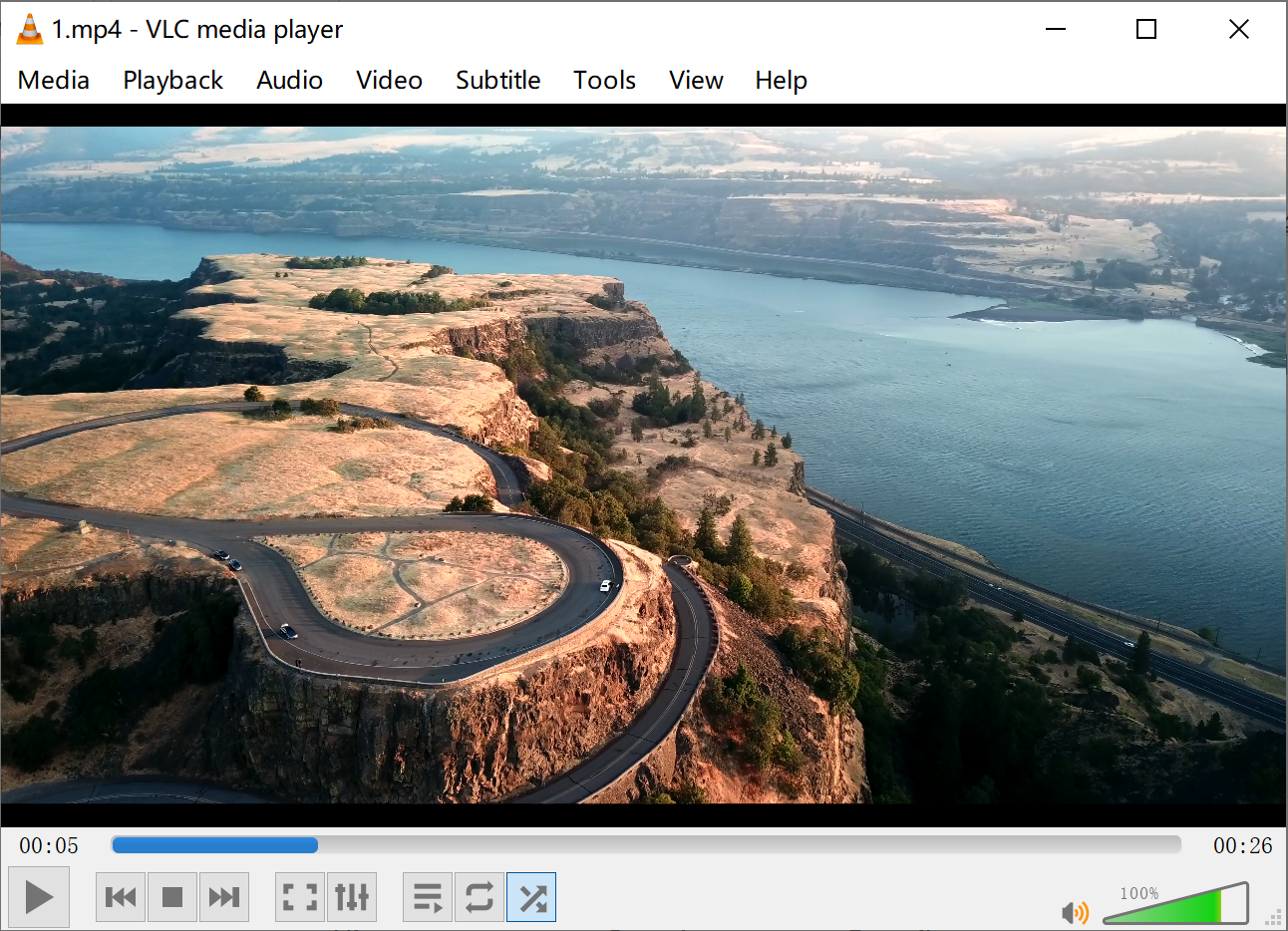Open the Audio menu
Image resolution: width=1288 pixels, height=931 pixels.
tap(289, 80)
